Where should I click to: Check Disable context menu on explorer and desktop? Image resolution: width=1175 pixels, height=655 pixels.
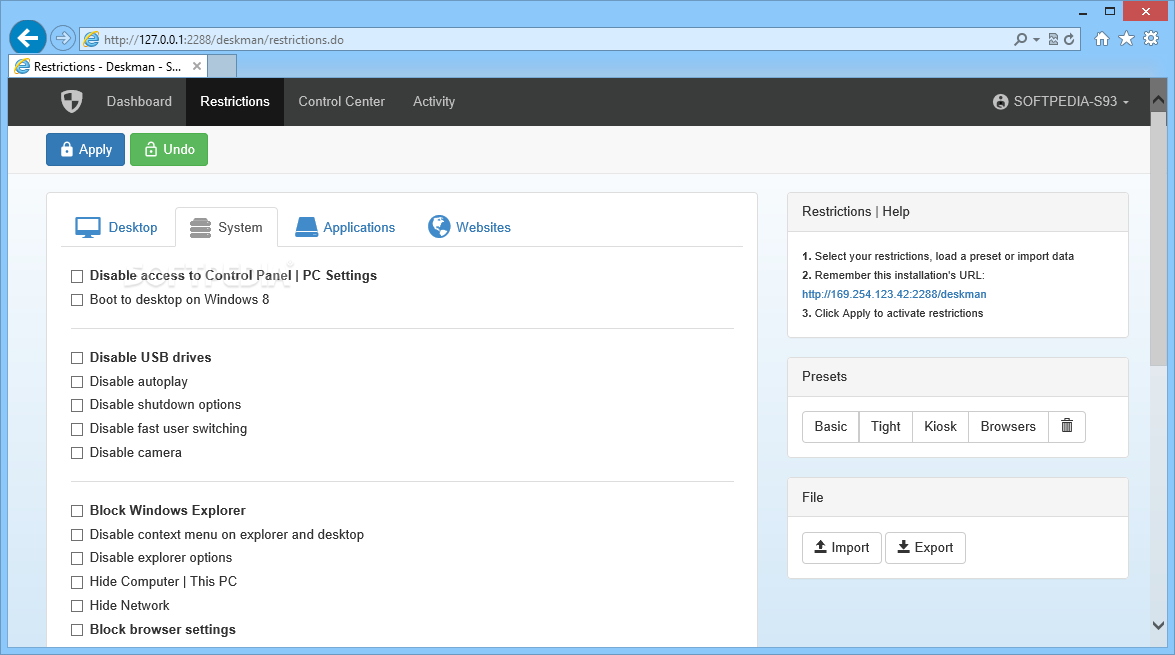click(76, 535)
